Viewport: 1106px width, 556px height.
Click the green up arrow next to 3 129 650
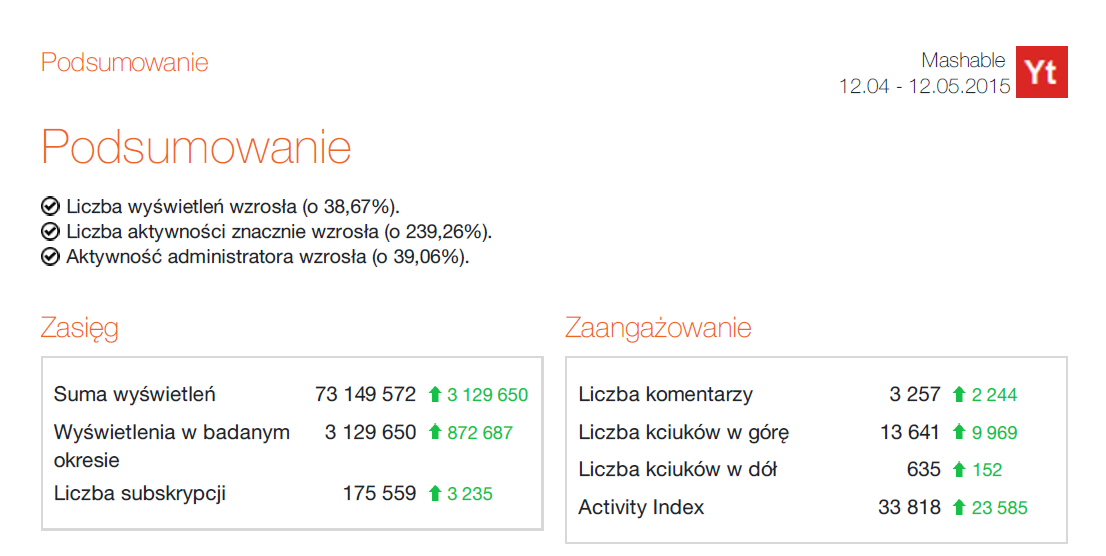(435, 394)
